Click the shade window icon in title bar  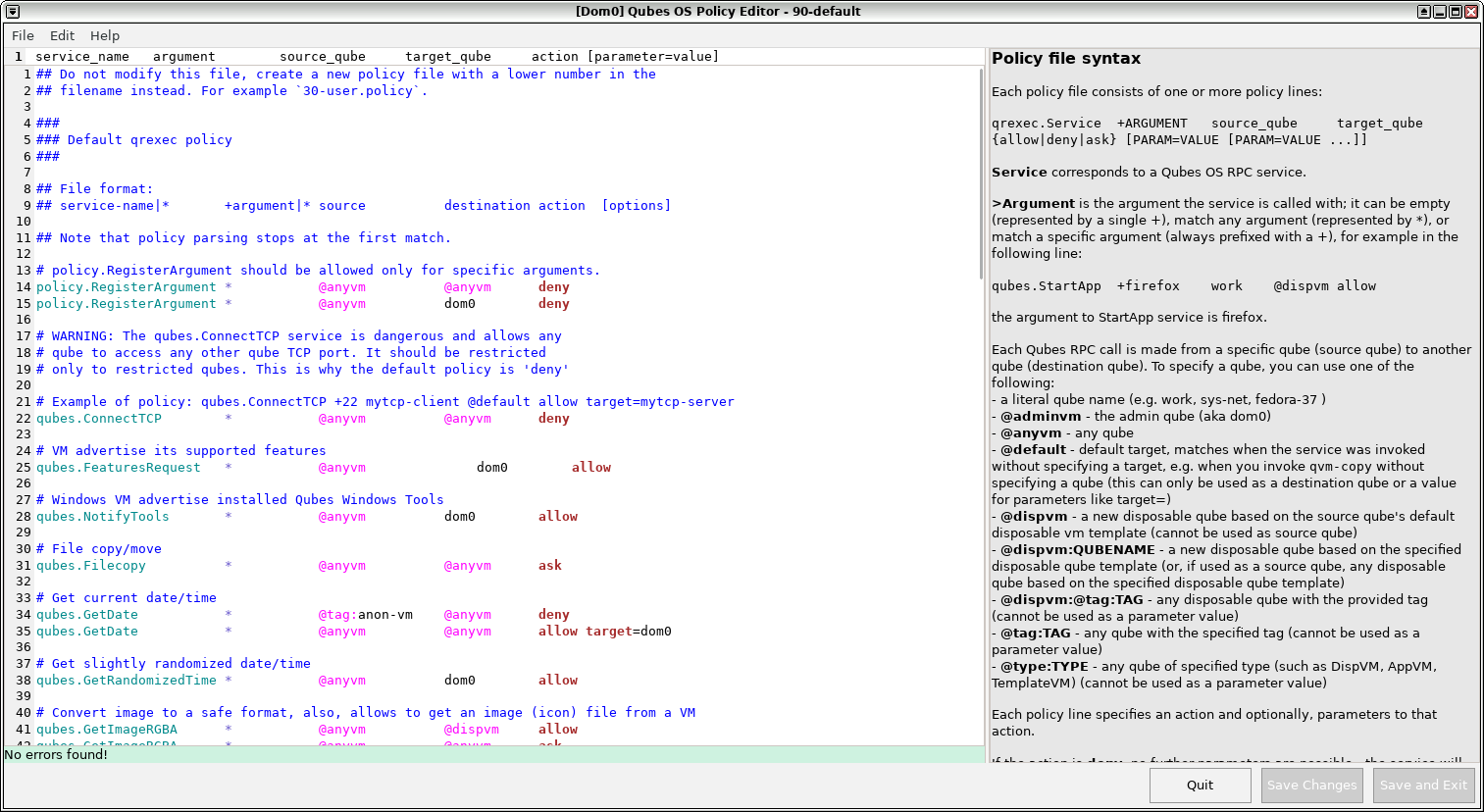click(x=1424, y=12)
